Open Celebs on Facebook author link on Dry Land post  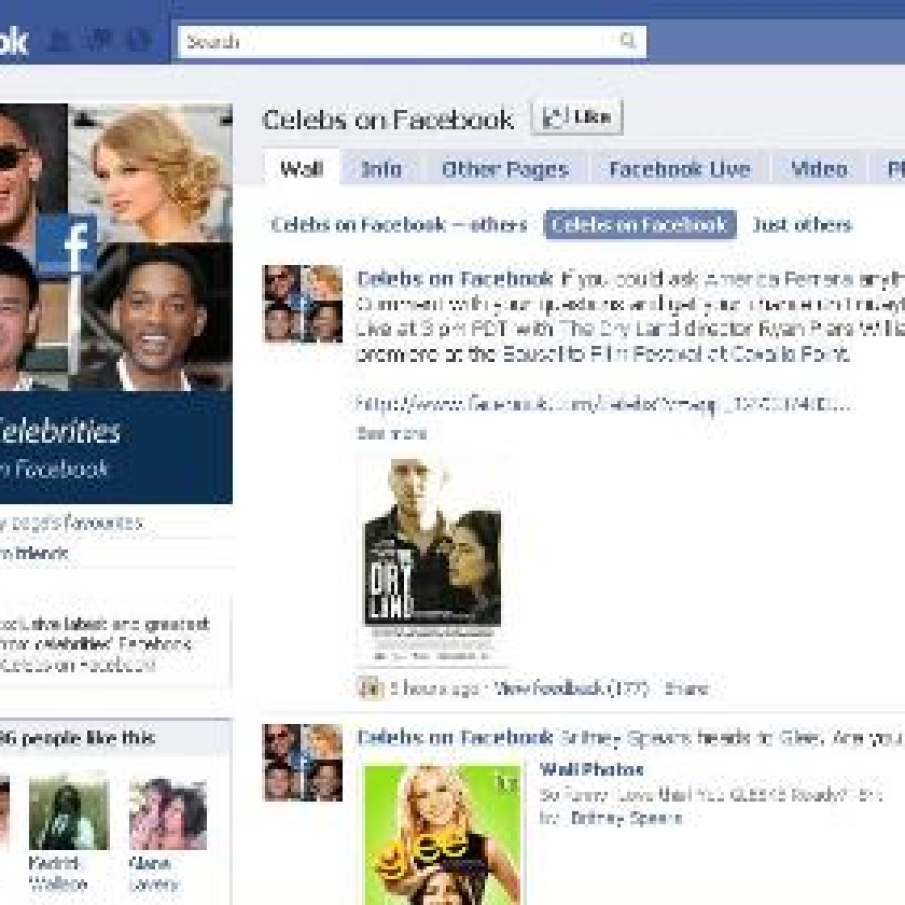point(455,279)
